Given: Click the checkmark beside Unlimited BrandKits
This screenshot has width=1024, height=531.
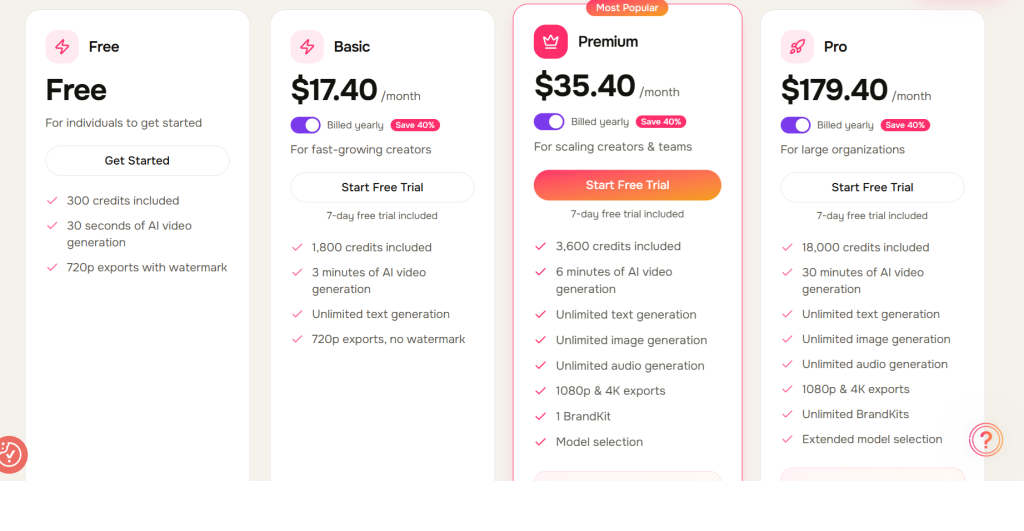Looking at the screenshot, I should coord(787,414).
